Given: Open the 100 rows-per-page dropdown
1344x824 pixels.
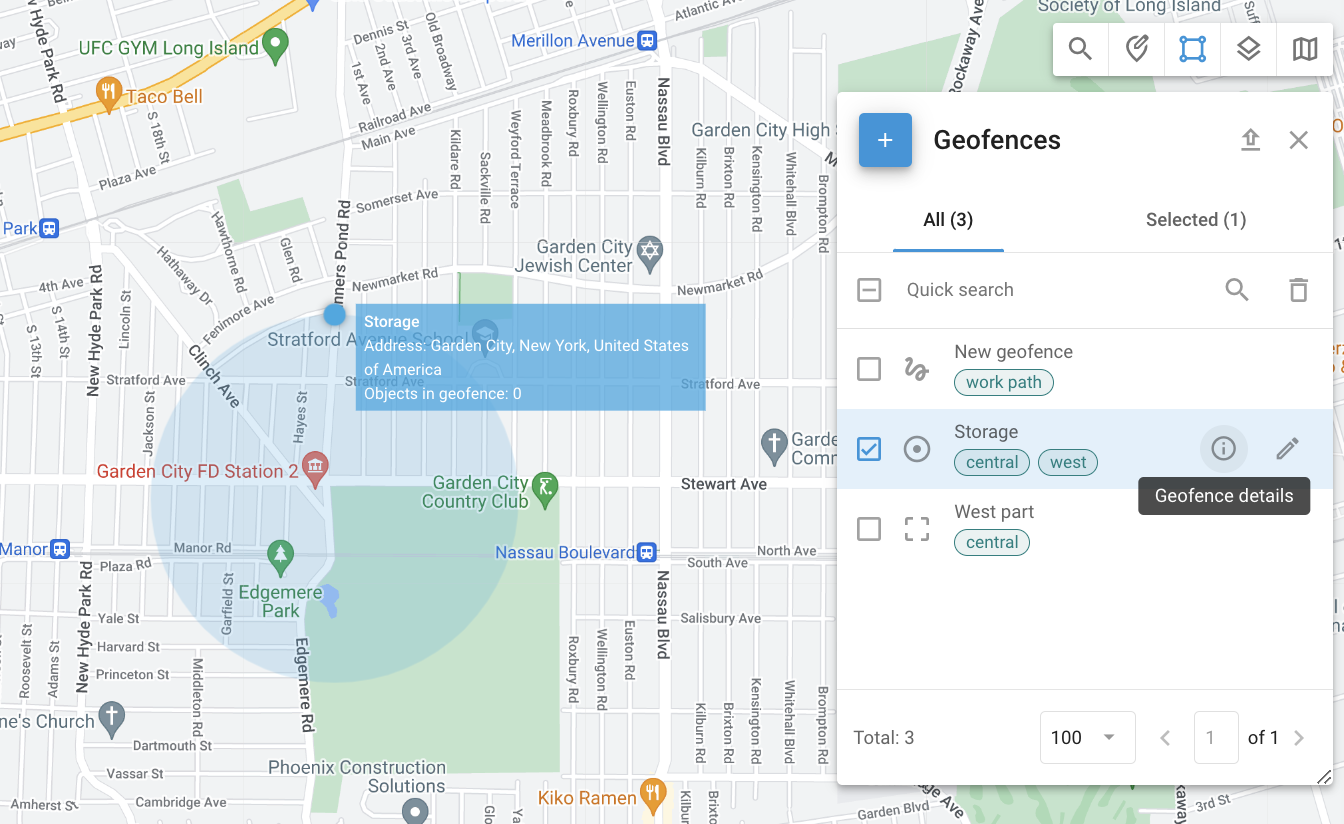Looking at the screenshot, I should coord(1086,738).
